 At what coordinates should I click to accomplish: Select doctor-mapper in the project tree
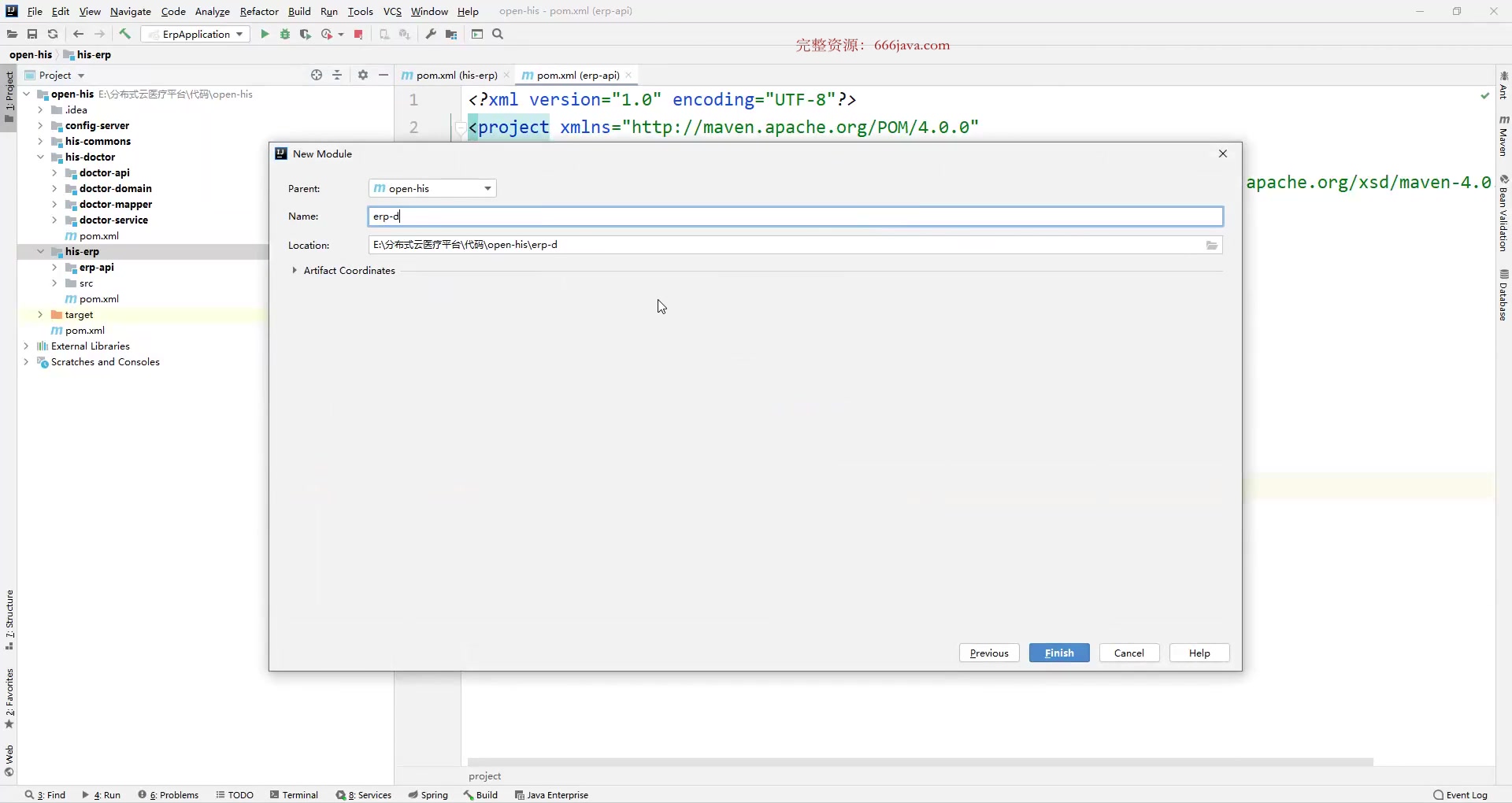[x=115, y=204]
